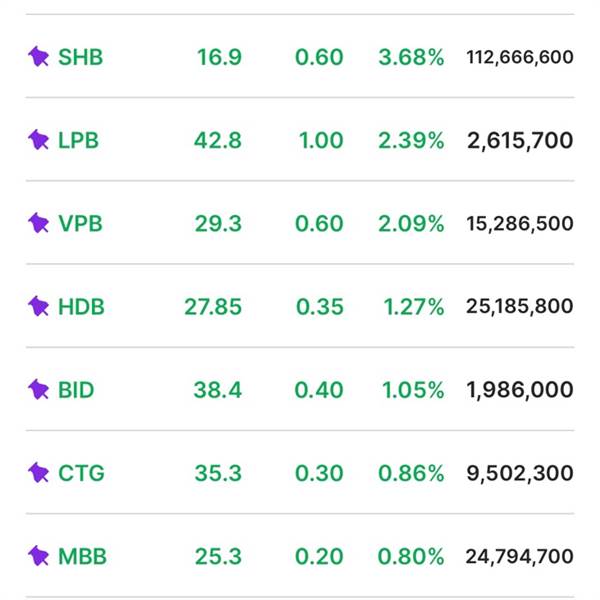The width and height of the screenshot is (600, 600).
Task: Click the purple icon beside VPB
Action: click(38, 223)
